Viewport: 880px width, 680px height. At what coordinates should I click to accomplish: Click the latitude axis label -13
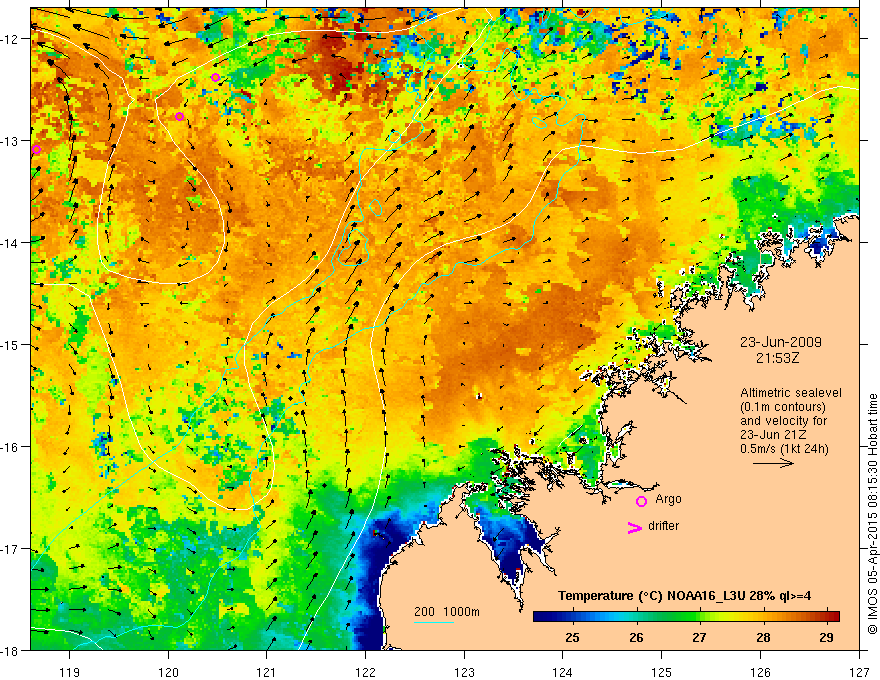point(11,141)
